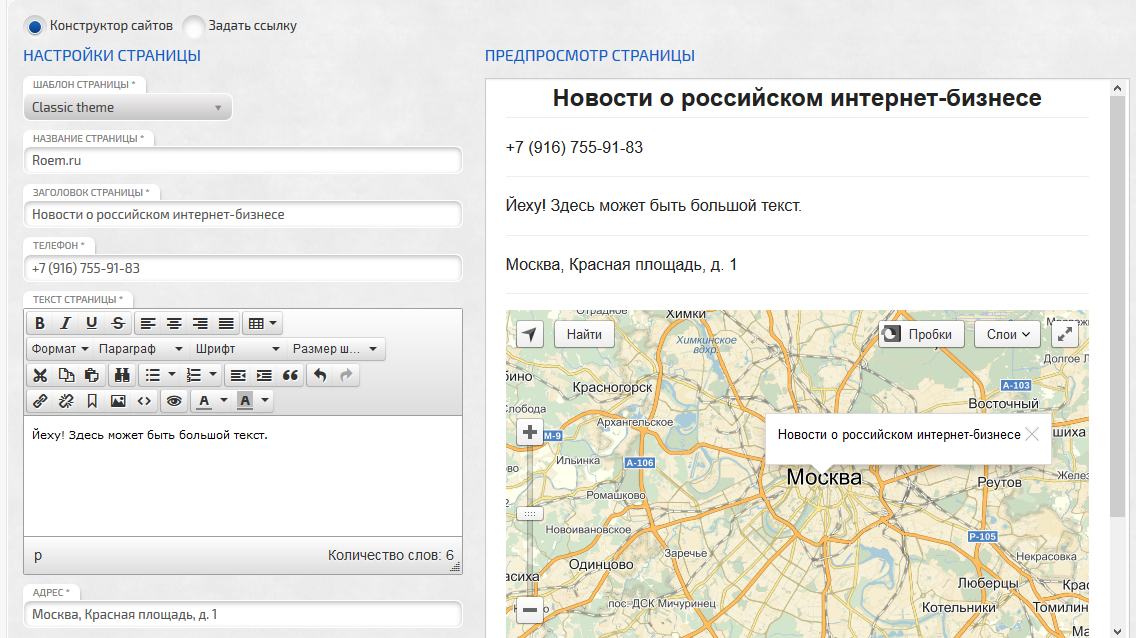This screenshot has width=1136, height=638.
Task: Cut text using the scissors icon
Action: coord(39,375)
